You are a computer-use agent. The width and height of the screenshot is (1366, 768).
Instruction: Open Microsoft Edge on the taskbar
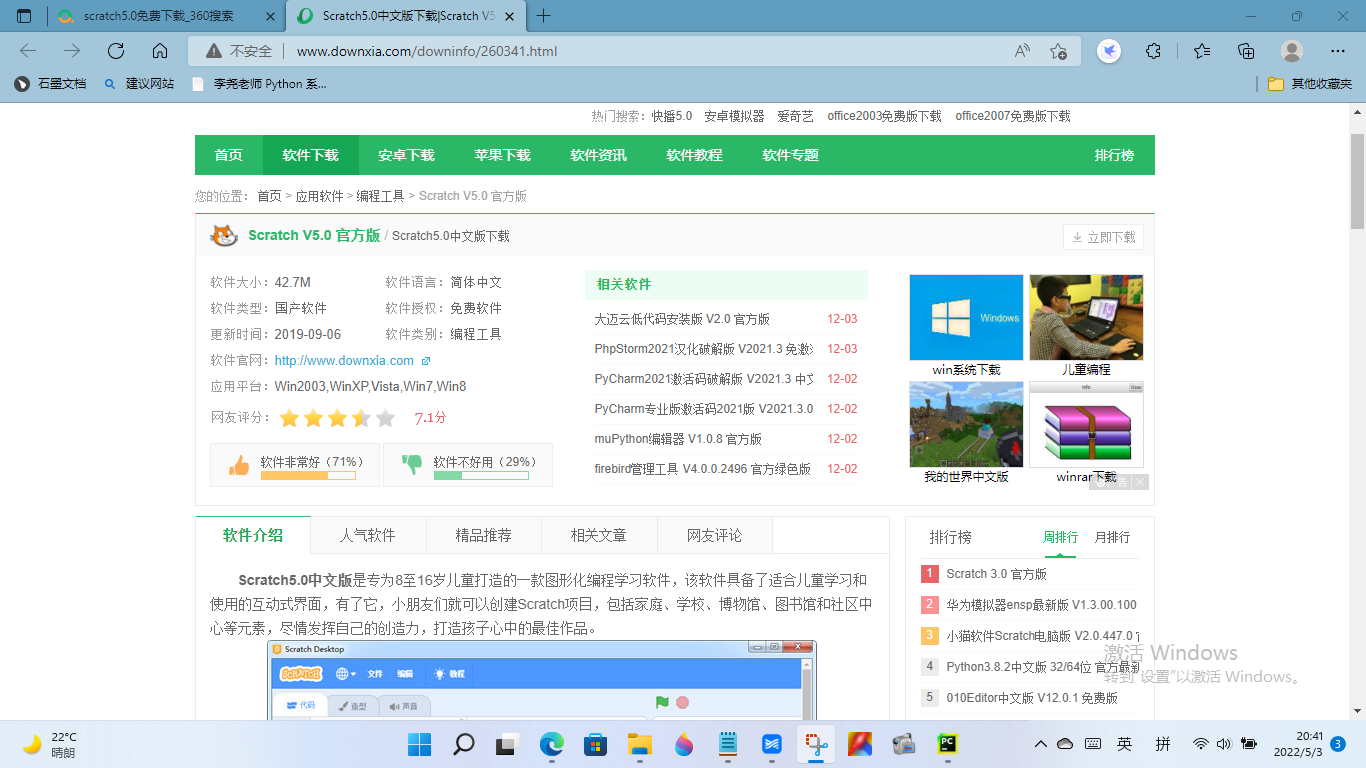click(x=552, y=744)
